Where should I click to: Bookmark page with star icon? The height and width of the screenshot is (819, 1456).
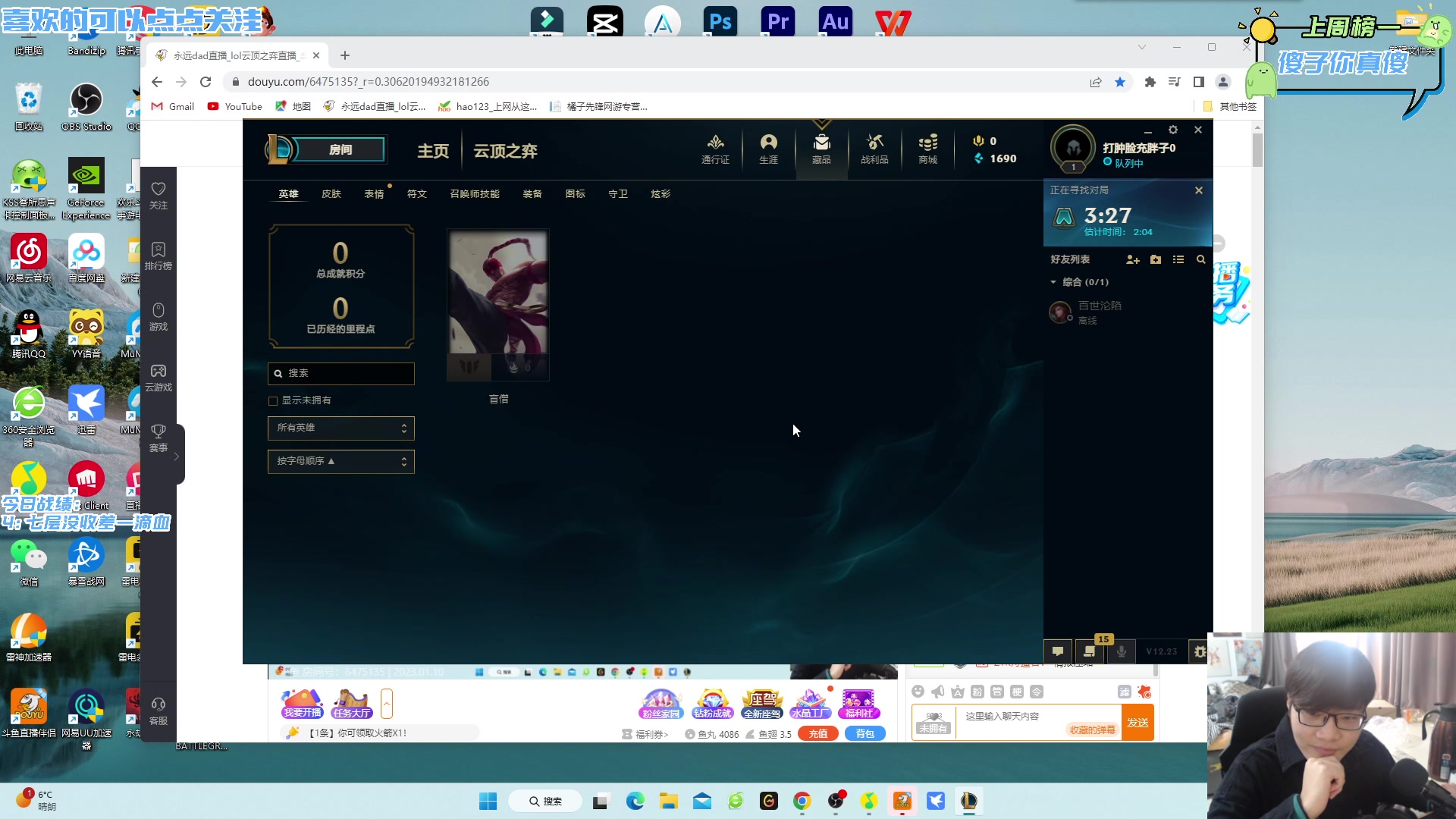tap(1120, 82)
